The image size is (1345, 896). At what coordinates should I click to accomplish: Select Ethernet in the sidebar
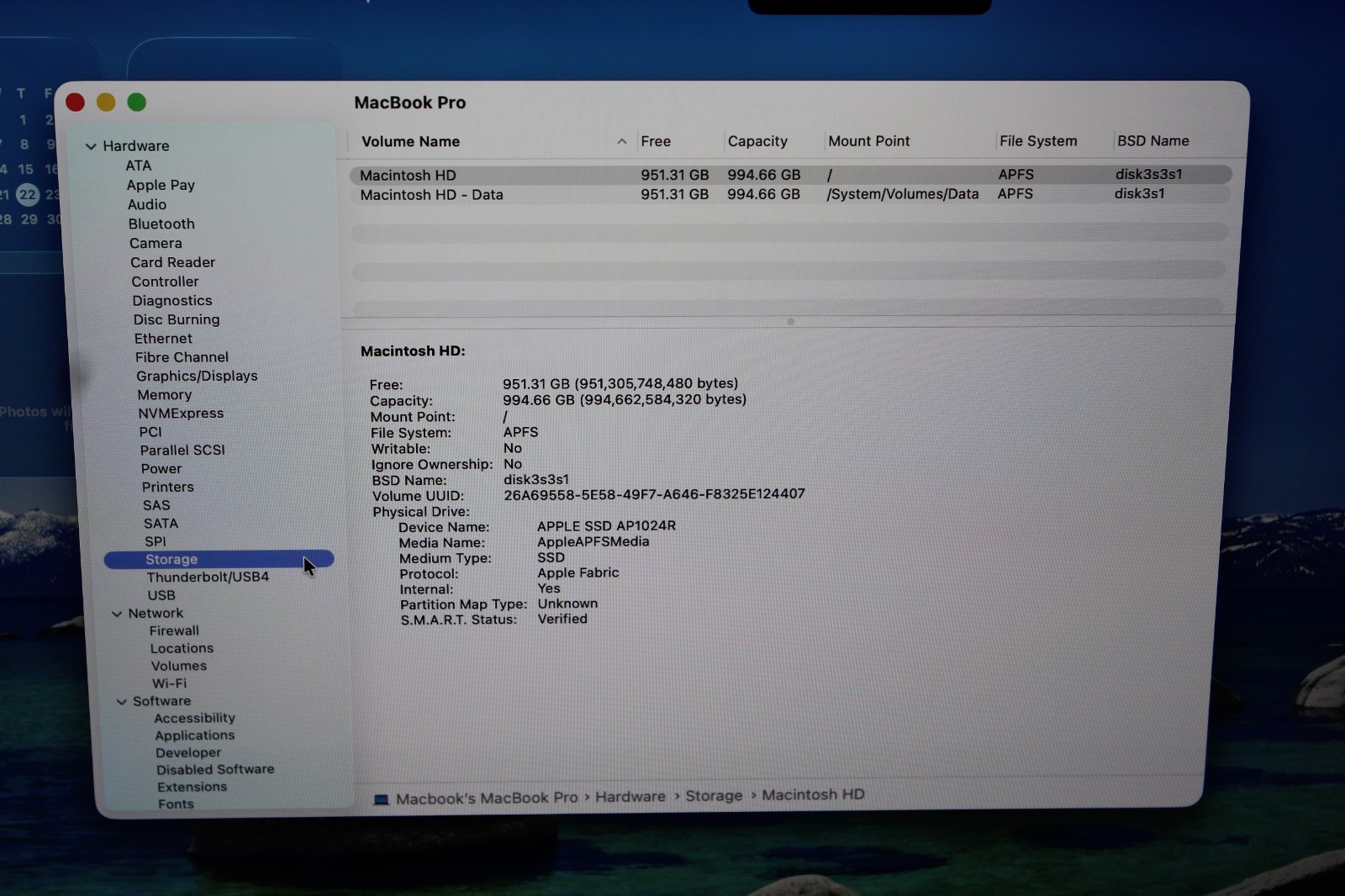tap(163, 338)
